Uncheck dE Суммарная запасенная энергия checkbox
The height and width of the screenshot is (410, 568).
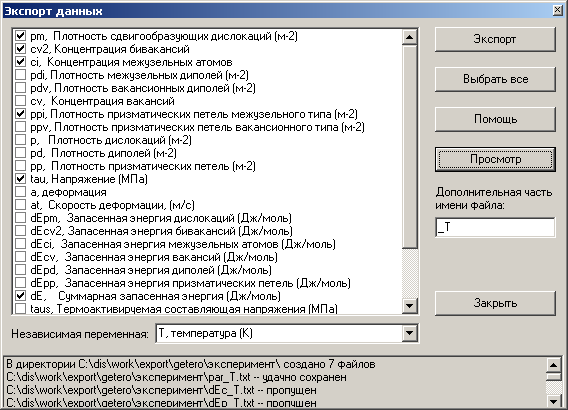(21, 296)
